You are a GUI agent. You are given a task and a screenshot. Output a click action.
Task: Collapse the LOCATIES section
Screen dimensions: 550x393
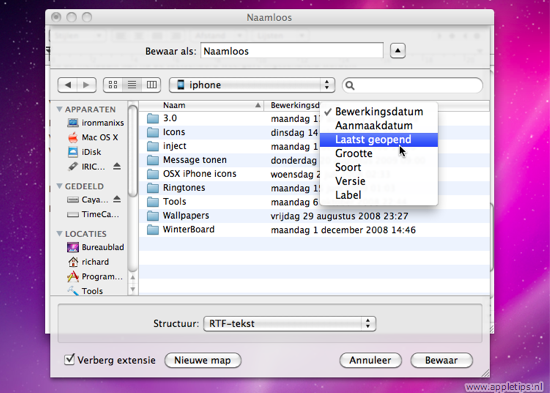pos(59,233)
